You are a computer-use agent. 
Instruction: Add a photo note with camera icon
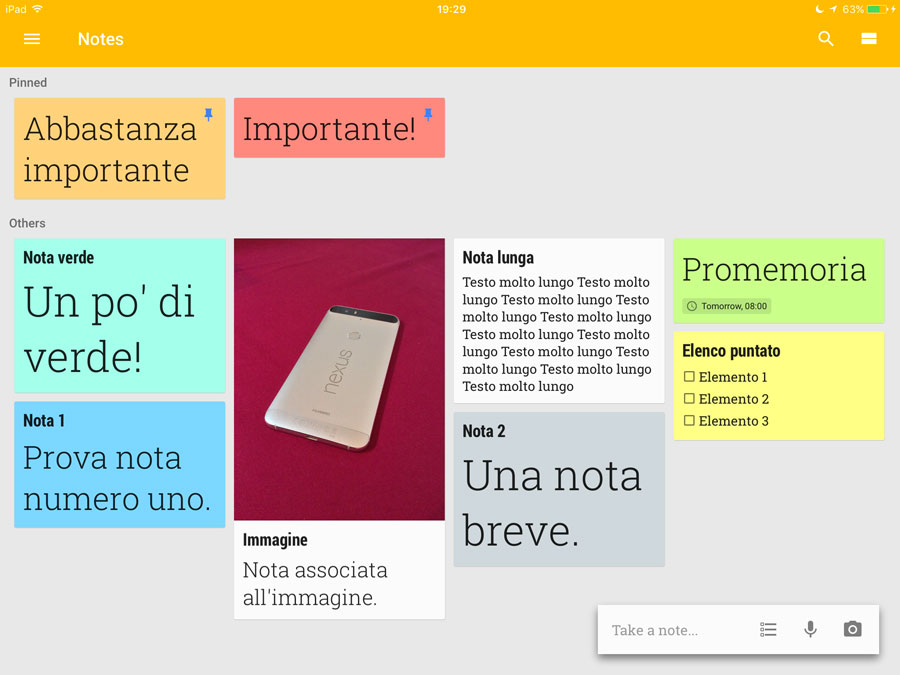pyautogui.click(x=852, y=629)
